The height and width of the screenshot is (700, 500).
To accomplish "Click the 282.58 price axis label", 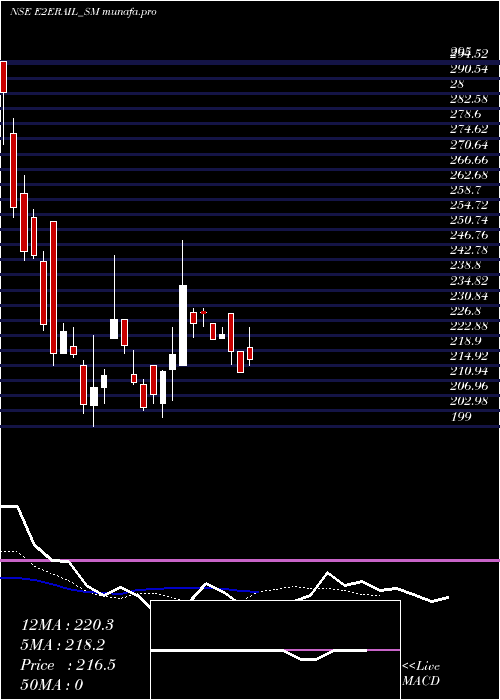I will [469, 99].
